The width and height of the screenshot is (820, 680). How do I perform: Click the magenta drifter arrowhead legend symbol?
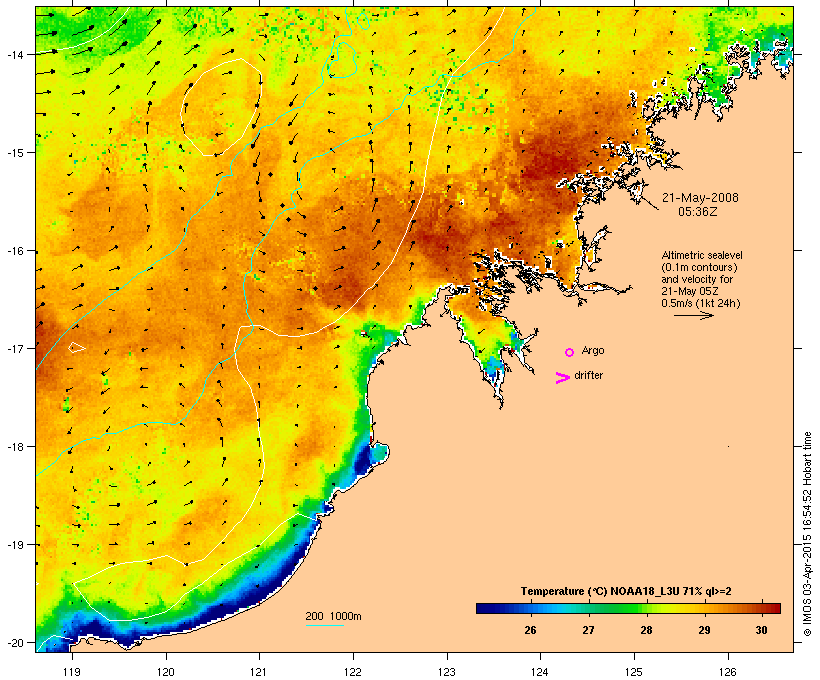pos(562,378)
